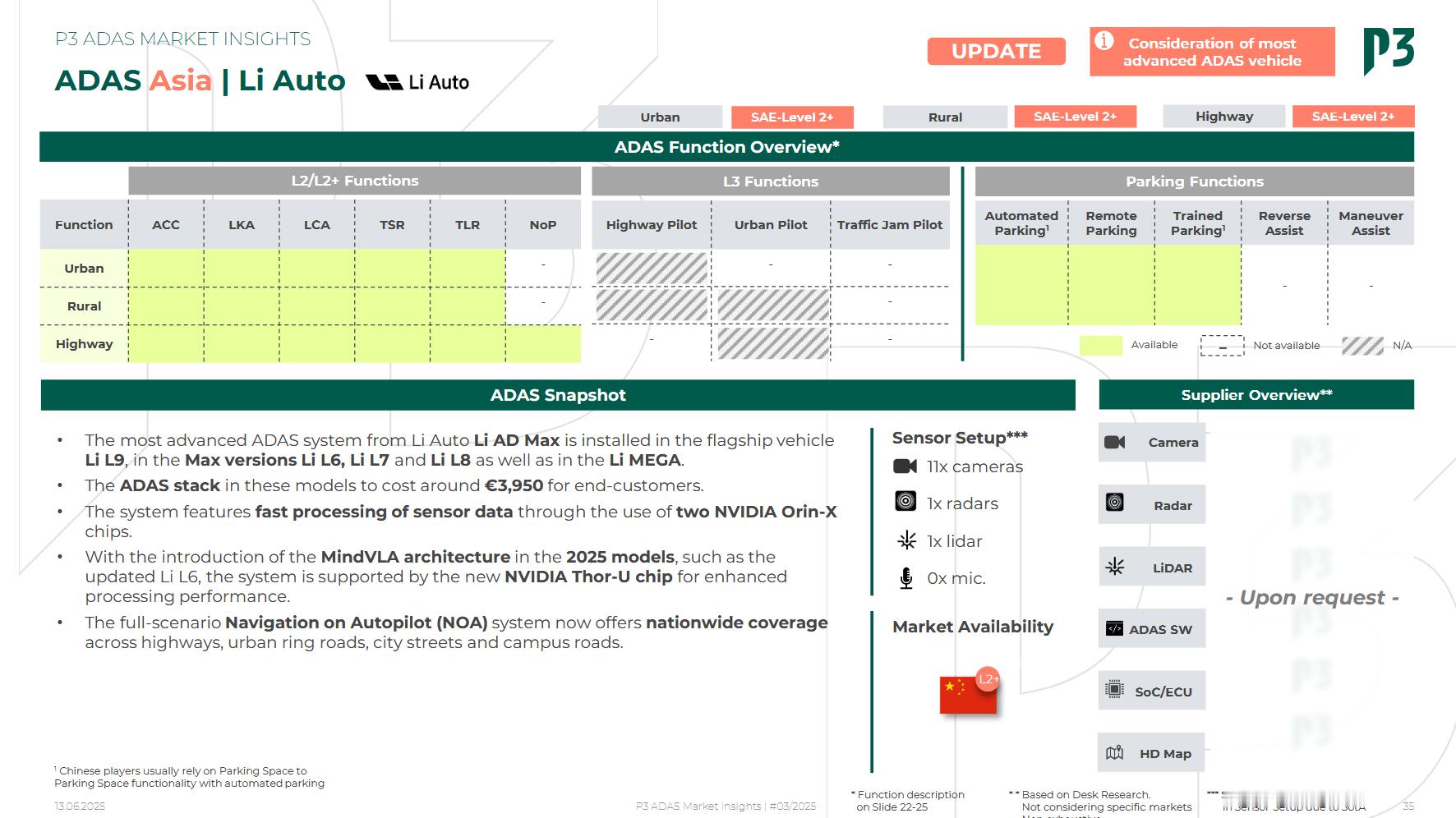
Task: Select the Urban scenario label
Action: click(660, 117)
